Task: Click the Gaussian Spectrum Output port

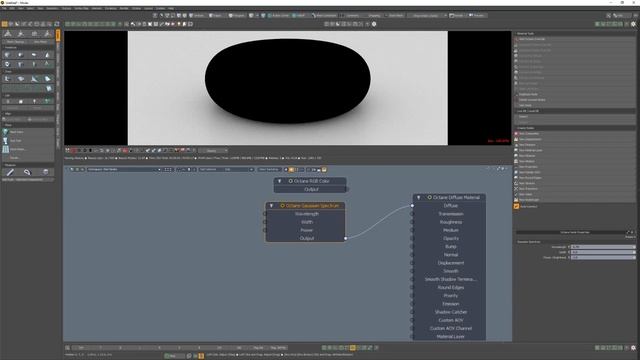Action: [345, 238]
